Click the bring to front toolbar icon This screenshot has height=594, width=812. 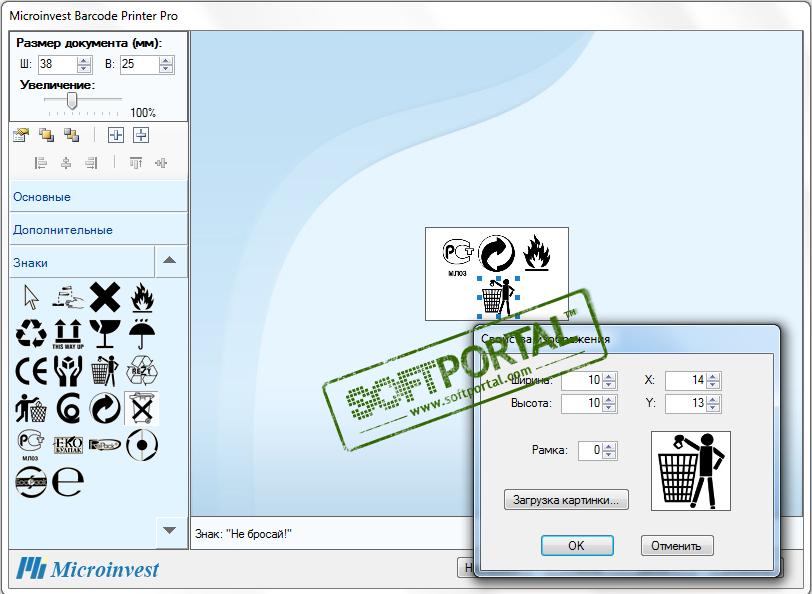[47, 135]
